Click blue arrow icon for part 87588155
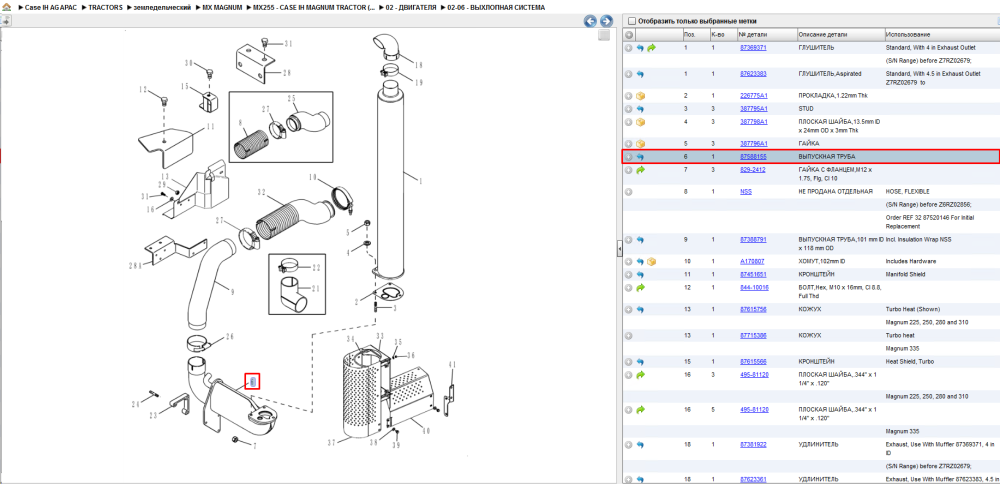The width and height of the screenshot is (1000, 484). pos(640,157)
